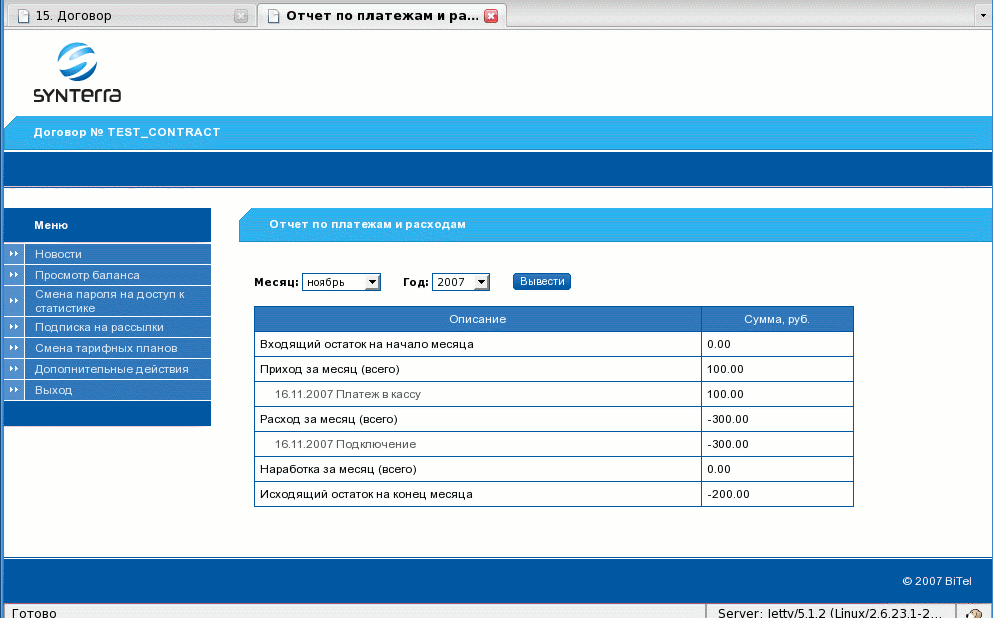The width and height of the screenshot is (993, 618).
Task: Open Смена пароля на доступ к статистике
Action: point(110,301)
